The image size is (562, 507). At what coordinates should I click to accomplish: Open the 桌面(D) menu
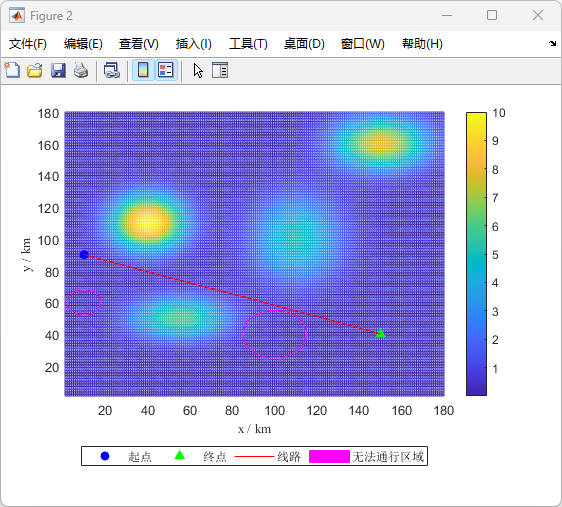tap(304, 44)
